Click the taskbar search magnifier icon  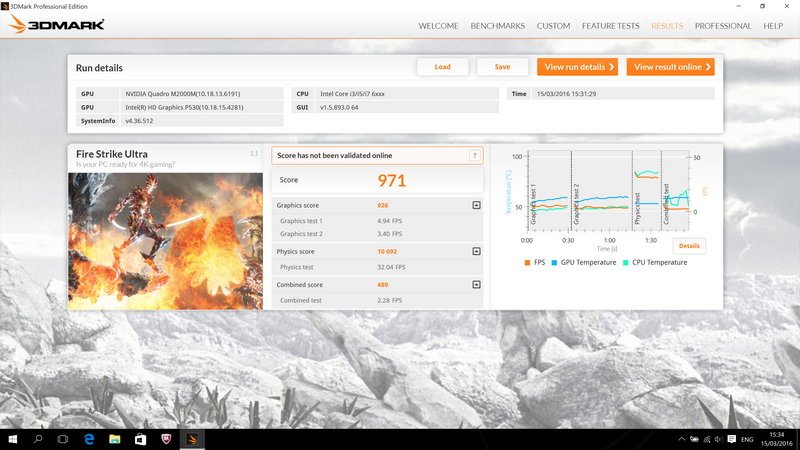(x=38, y=439)
